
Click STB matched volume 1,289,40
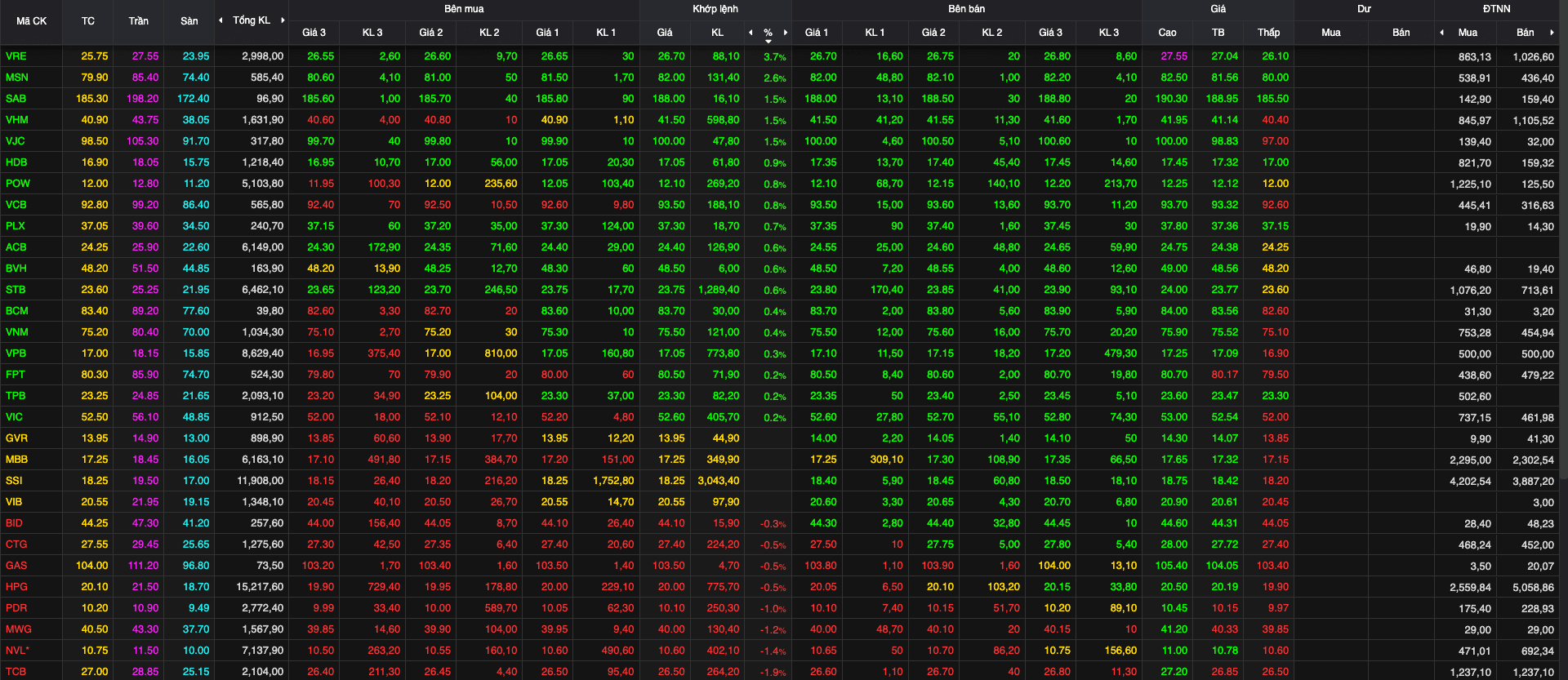point(719,290)
